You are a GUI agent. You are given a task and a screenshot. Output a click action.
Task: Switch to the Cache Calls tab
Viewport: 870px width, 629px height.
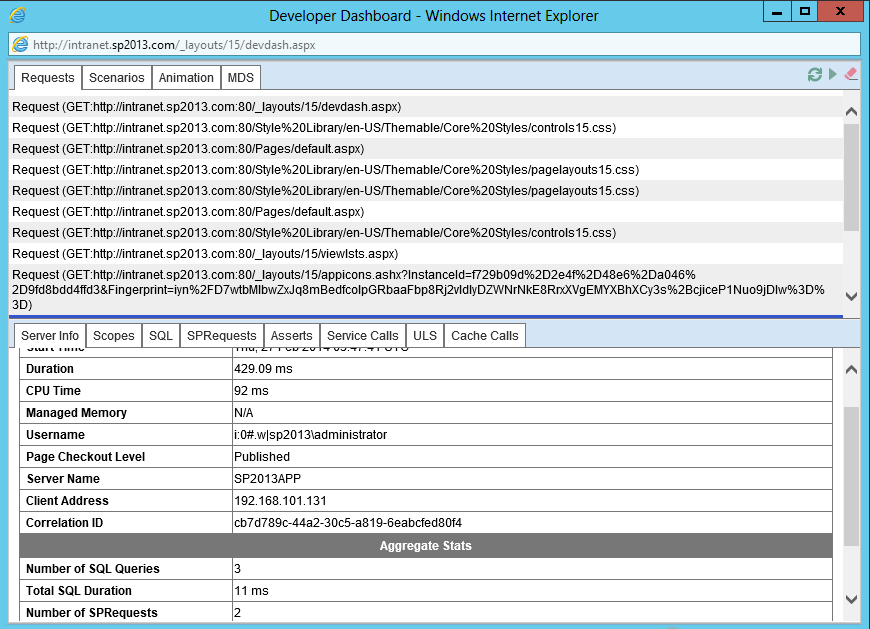point(484,336)
